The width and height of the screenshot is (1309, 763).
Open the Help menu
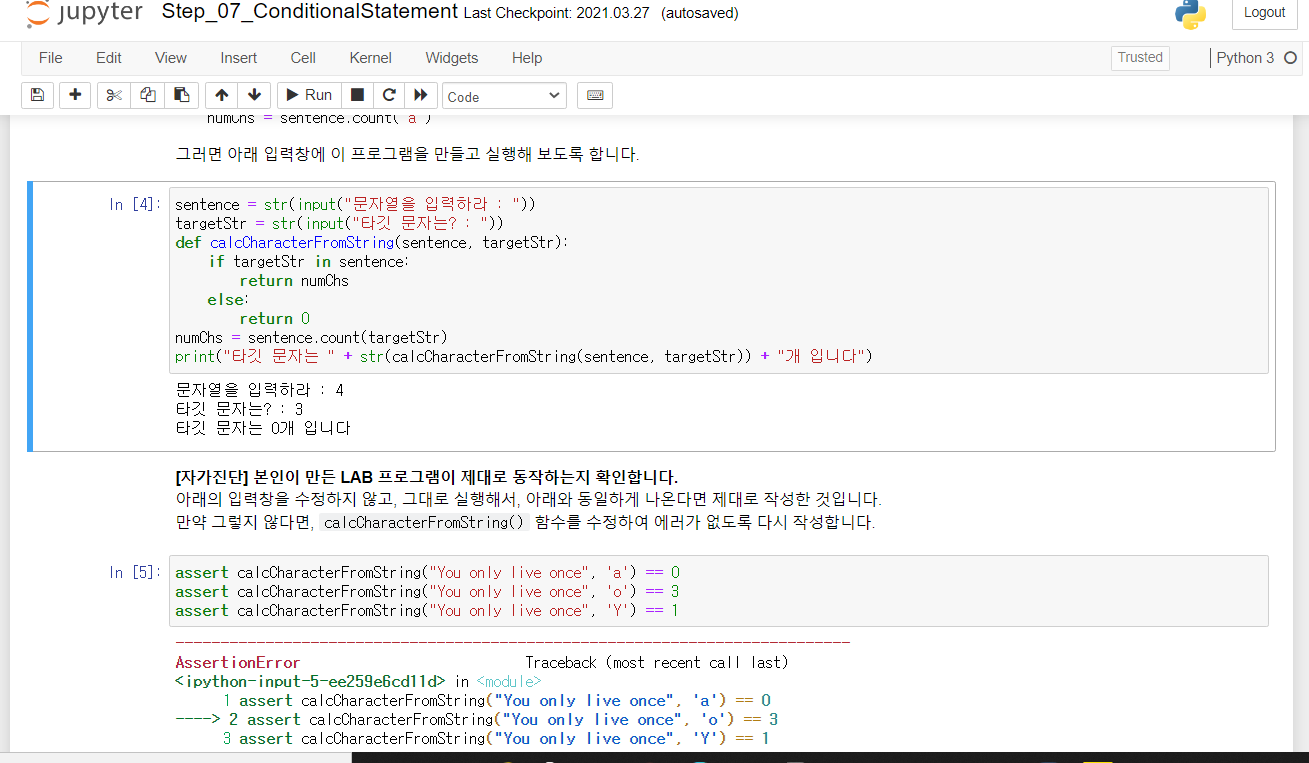(527, 58)
